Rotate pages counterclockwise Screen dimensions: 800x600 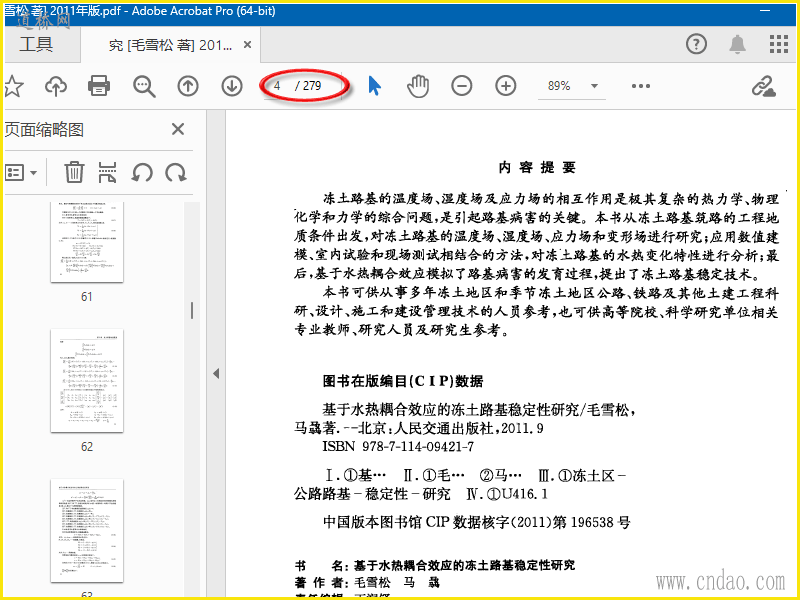[142, 173]
